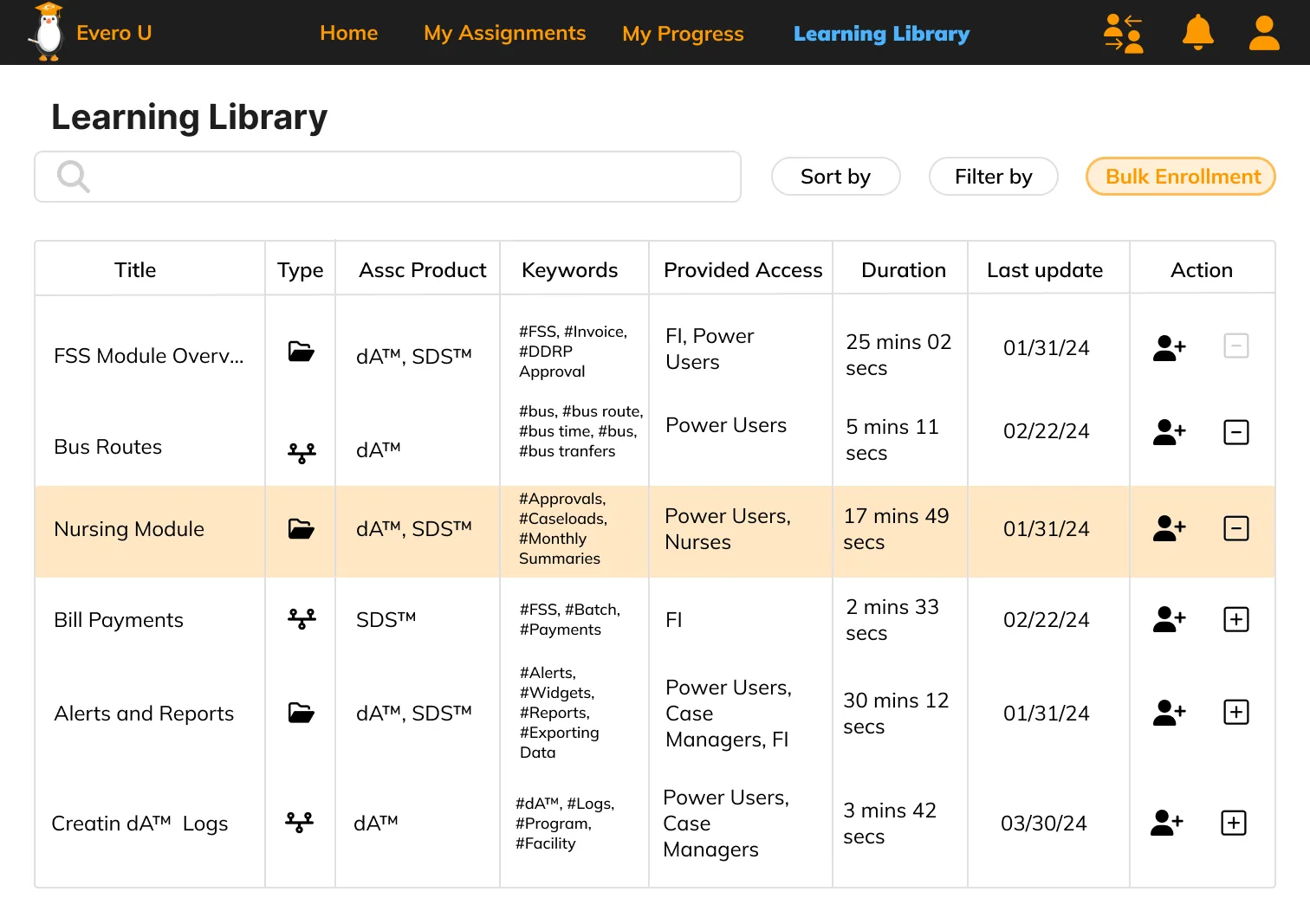This screenshot has height=924, width=1310.
Task: Open the notifications bell
Action: pyautogui.click(x=1198, y=33)
